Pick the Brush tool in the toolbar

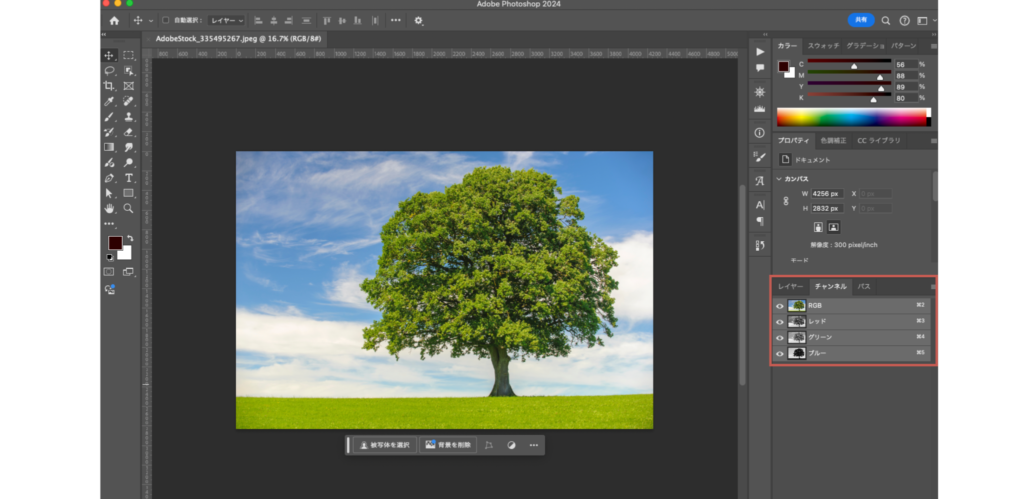tap(109, 116)
